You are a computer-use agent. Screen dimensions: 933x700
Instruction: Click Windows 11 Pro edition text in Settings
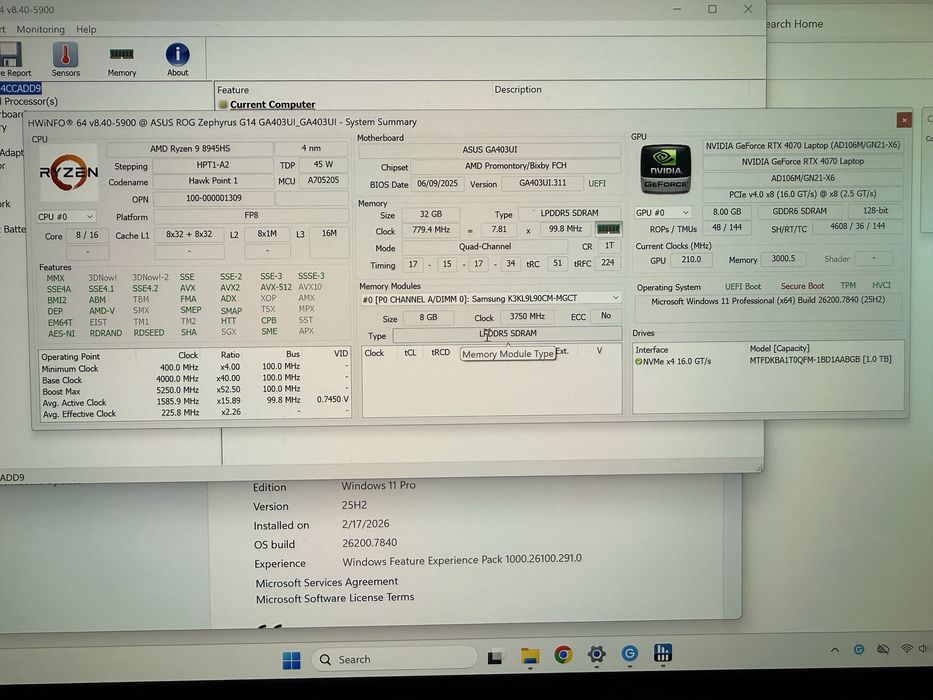(x=378, y=485)
